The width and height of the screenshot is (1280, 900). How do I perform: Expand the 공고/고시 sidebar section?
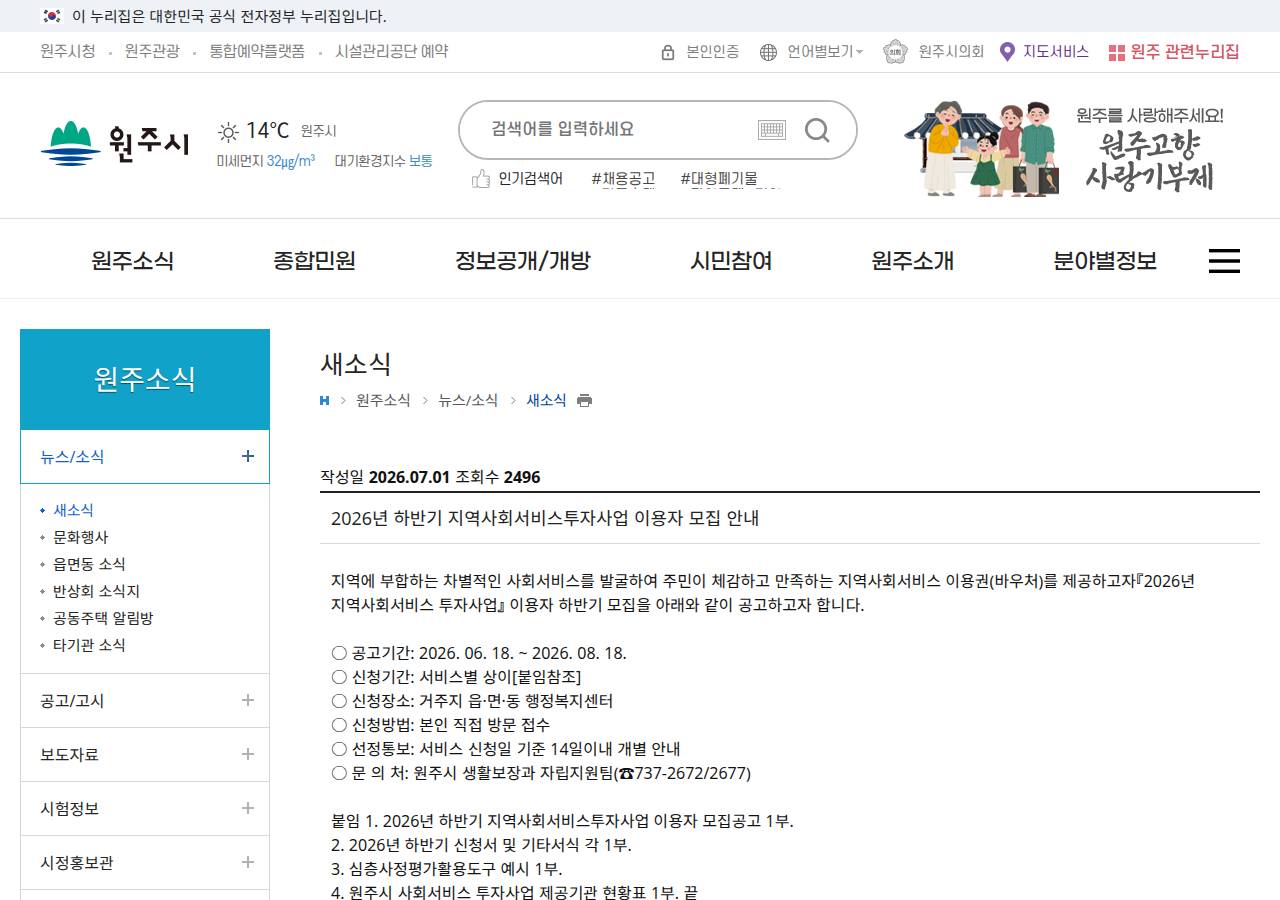[x=248, y=700]
